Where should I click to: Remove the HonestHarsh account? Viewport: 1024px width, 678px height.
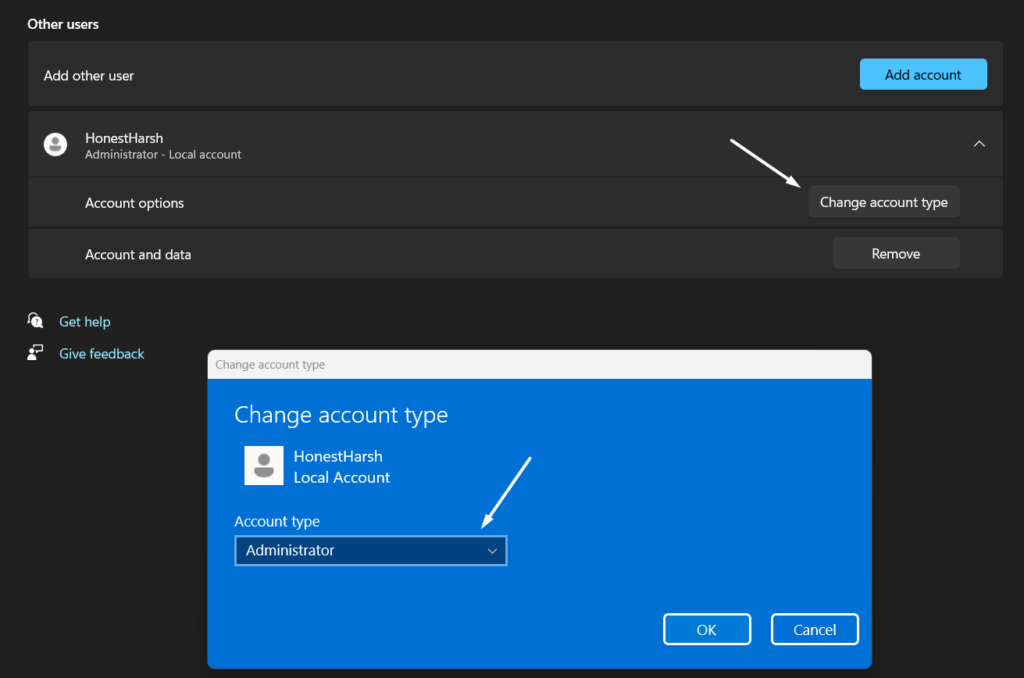coord(895,254)
